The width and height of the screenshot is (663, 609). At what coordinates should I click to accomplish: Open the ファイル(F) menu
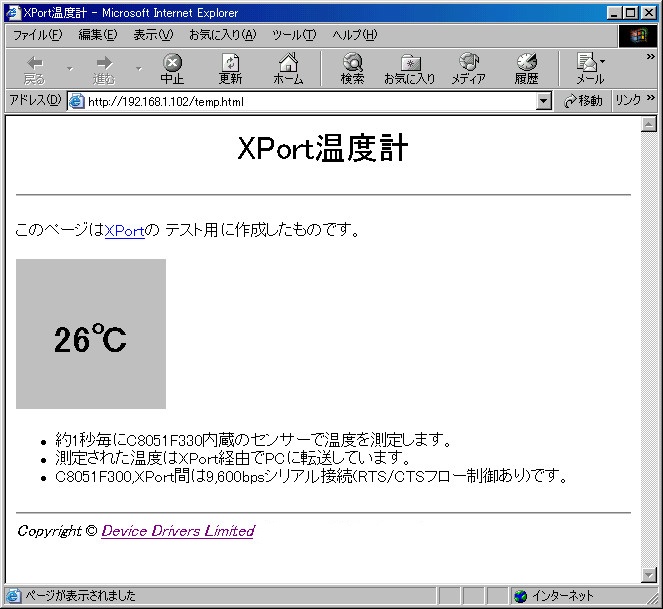point(37,35)
